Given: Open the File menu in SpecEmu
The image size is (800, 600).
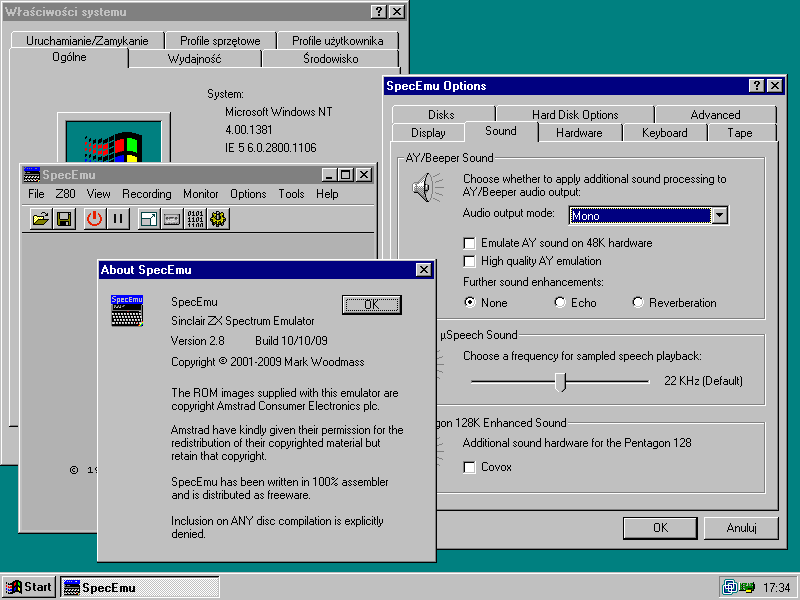Looking at the screenshot, I should (36, 194).
